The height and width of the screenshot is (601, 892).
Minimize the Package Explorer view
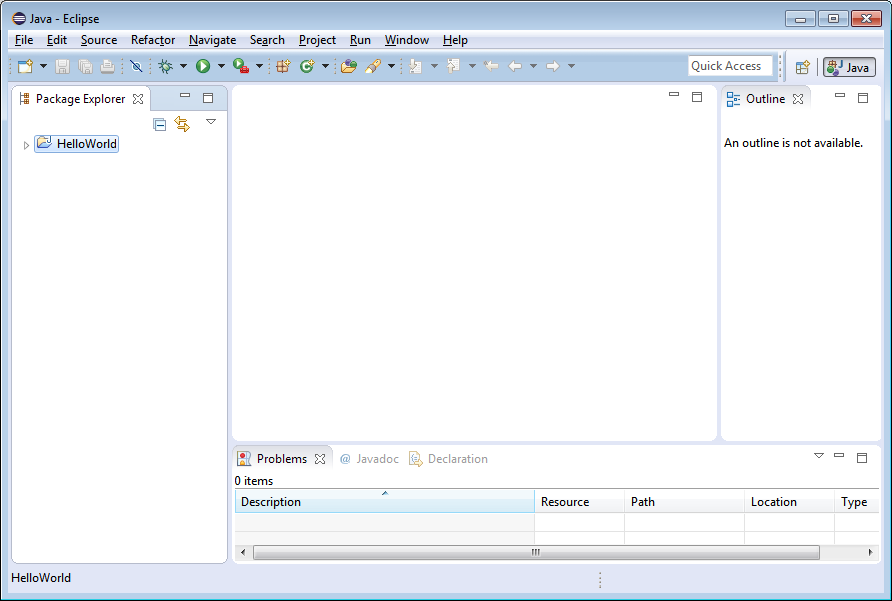(185, 96)
